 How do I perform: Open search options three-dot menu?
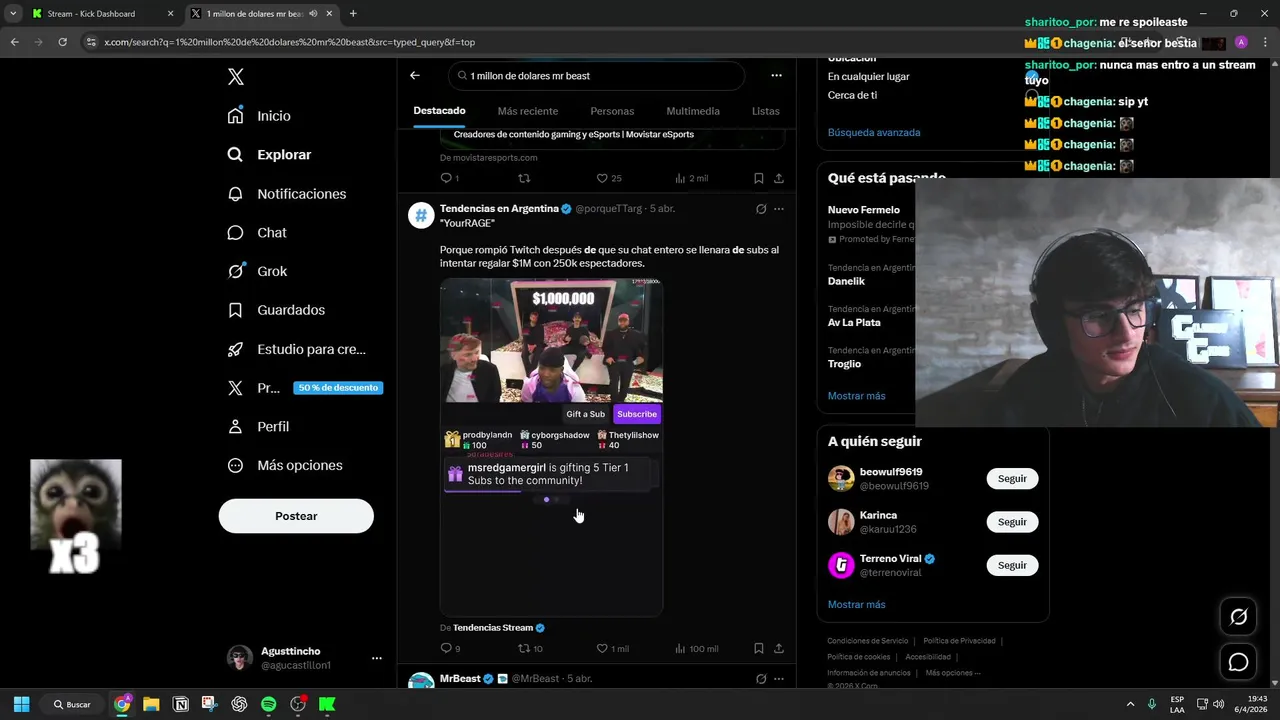(x=776, y=75)
